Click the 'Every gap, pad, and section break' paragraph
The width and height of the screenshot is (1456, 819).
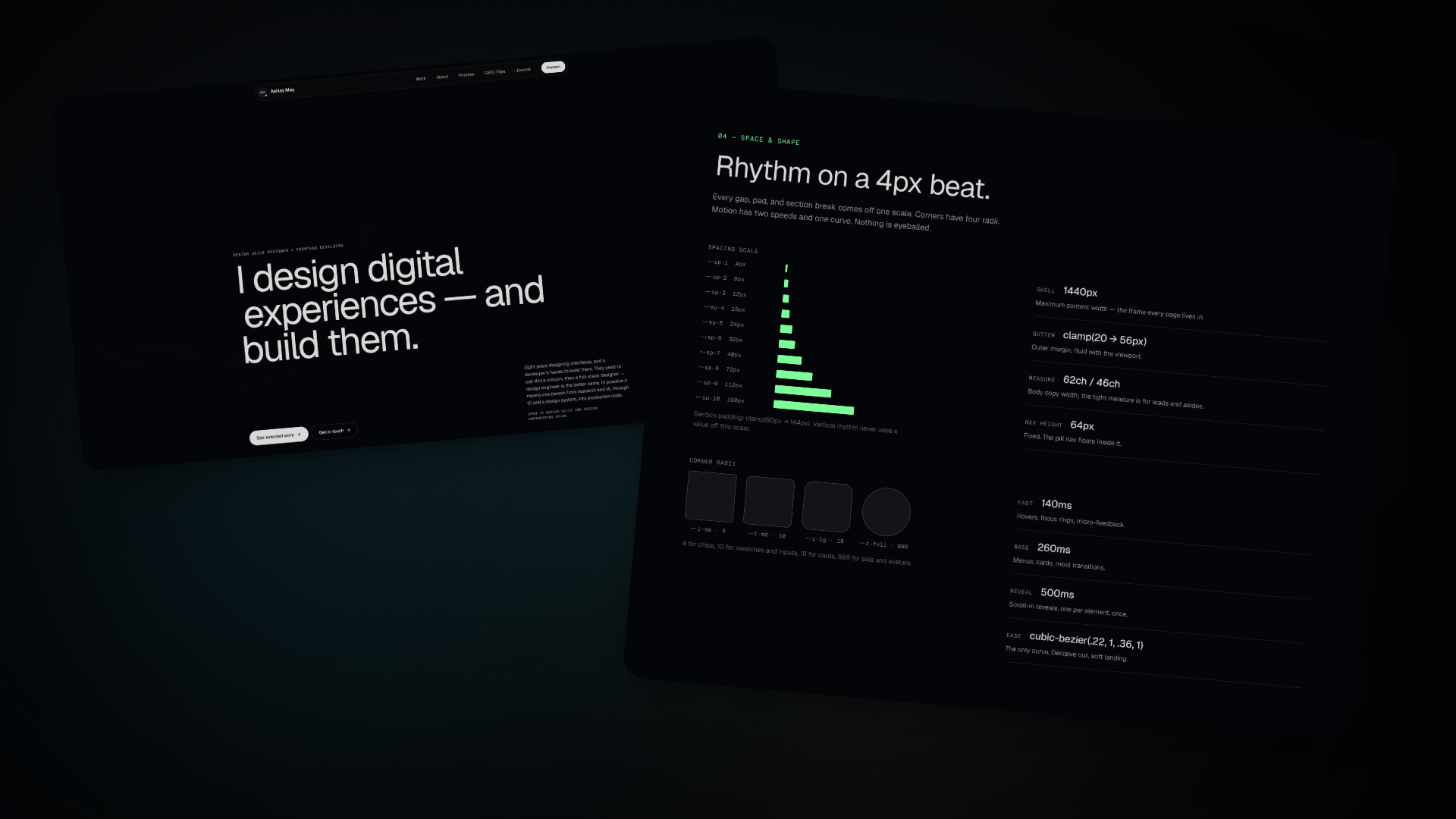pos(855,212)
